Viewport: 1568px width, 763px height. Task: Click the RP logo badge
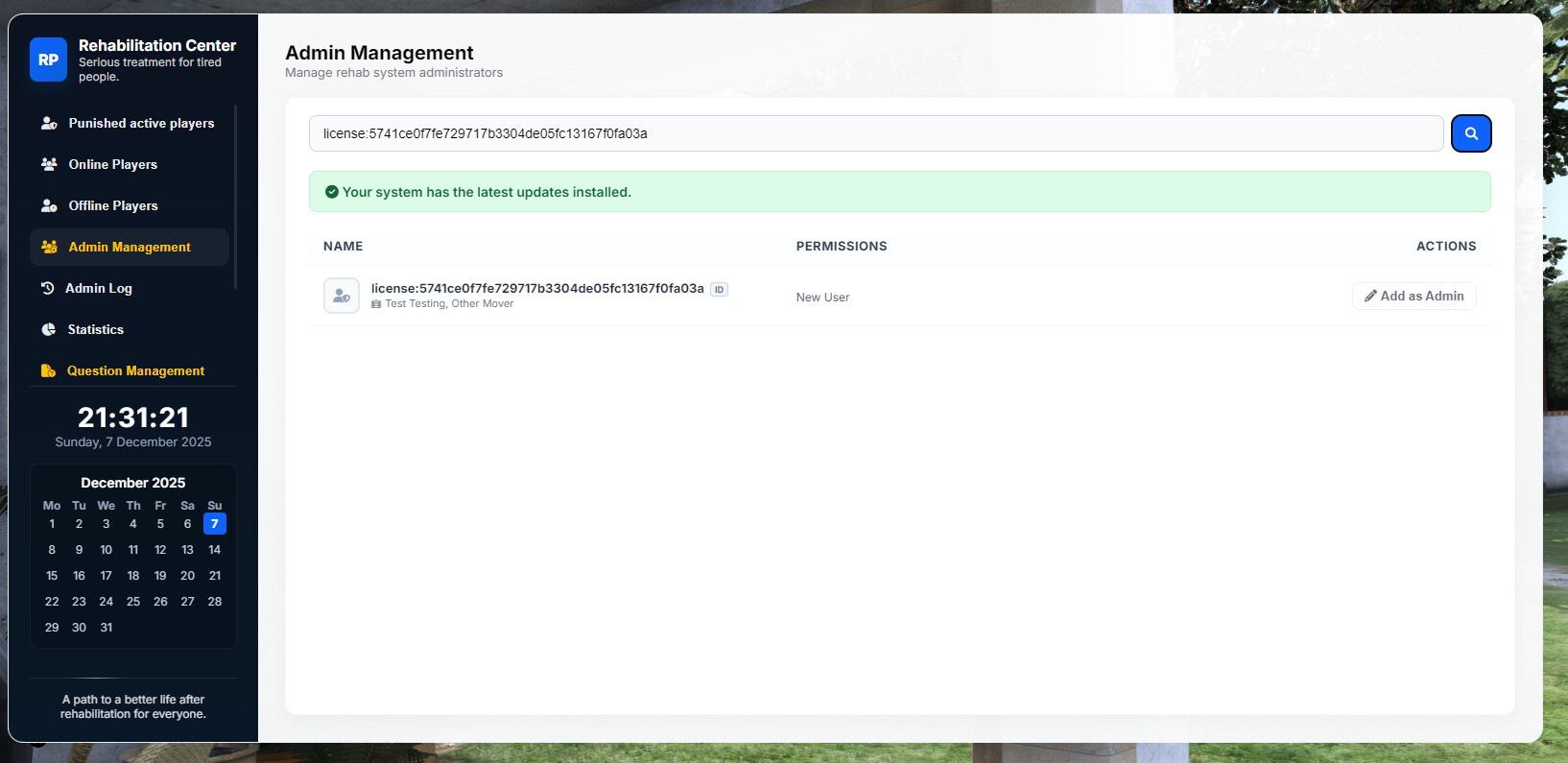click(x=48, y=60)
